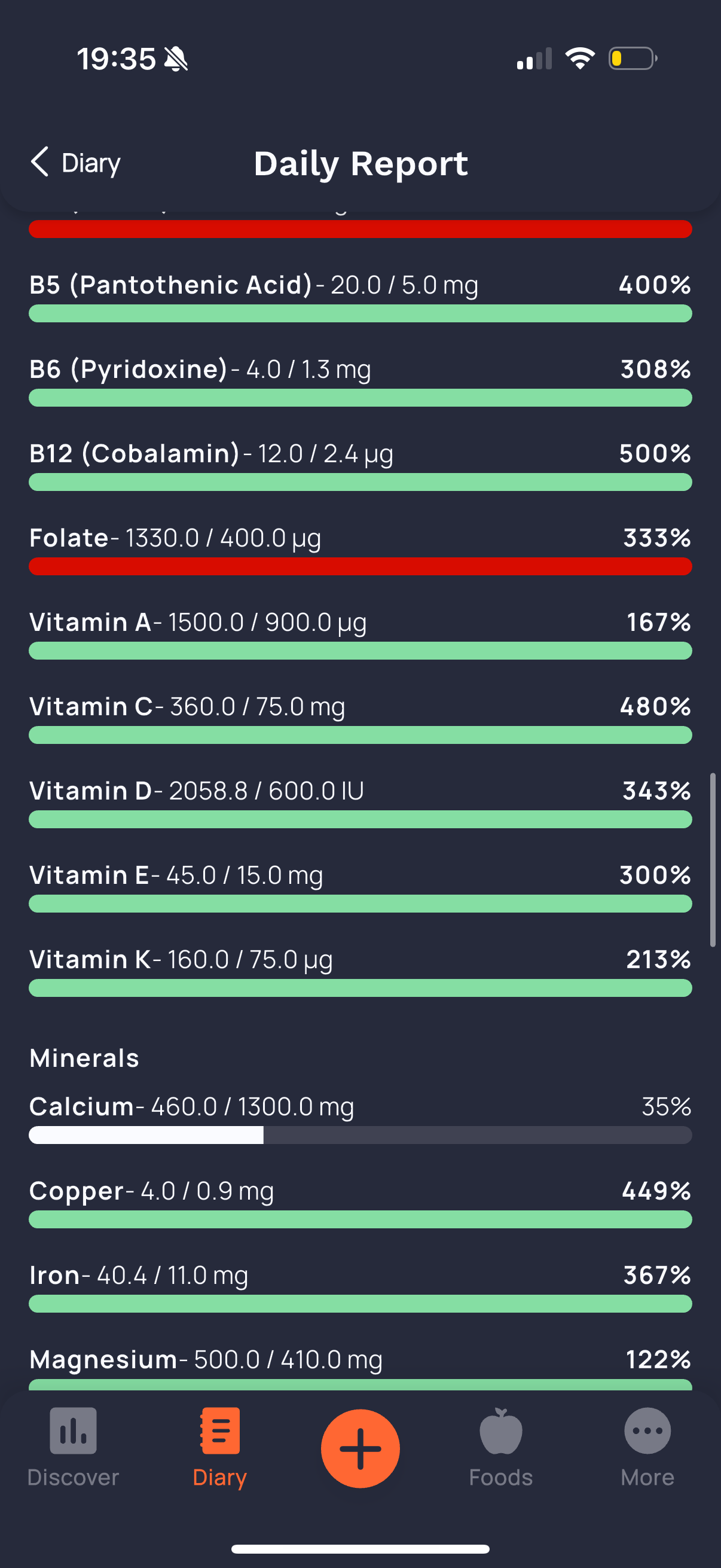Switch to the Foods tab label
The image size is (721, 1568).
click(x=501, y=1477)
